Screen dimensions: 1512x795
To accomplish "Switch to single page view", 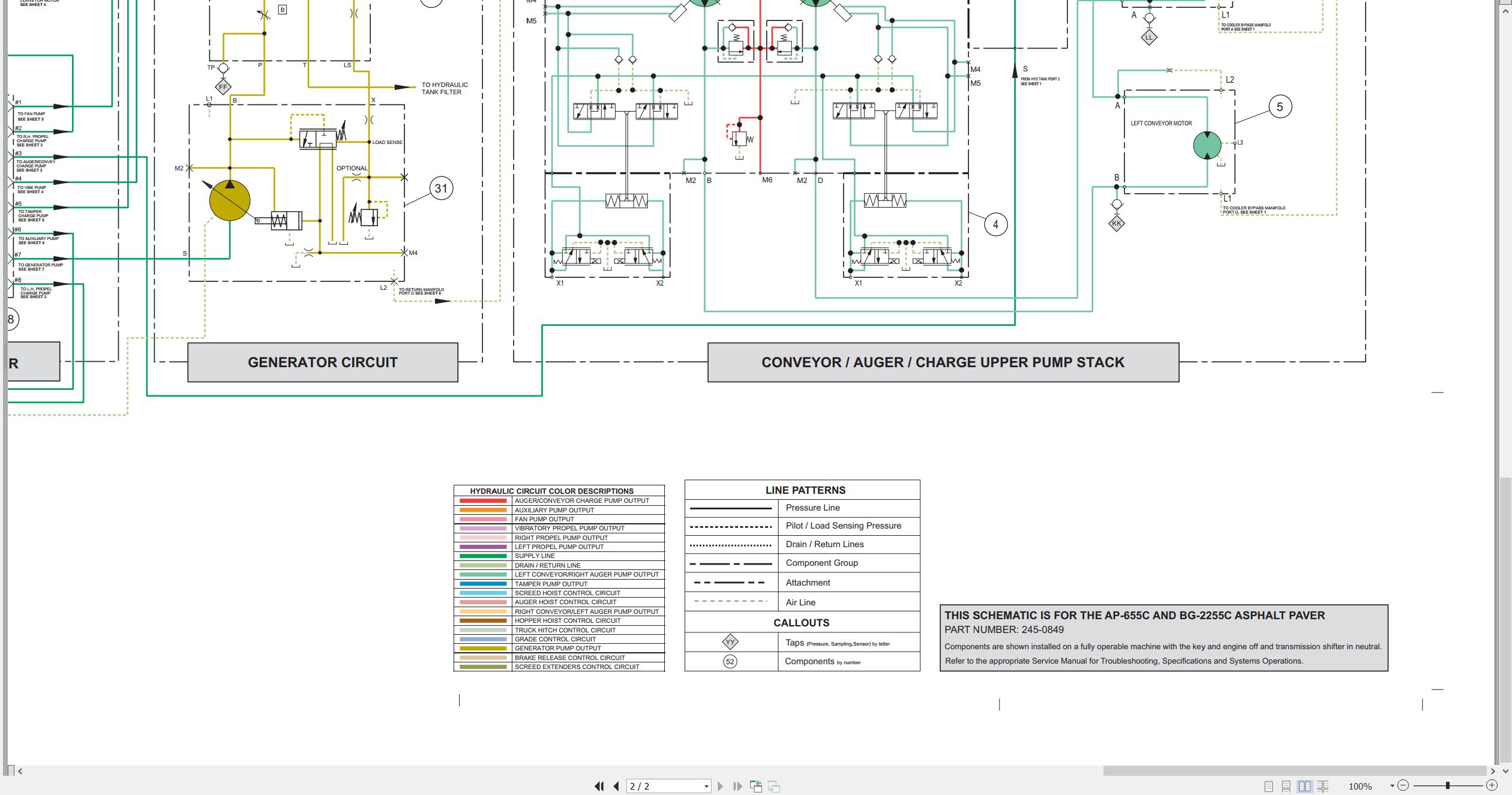I will pyautogui.click(x=1268, y=786).
